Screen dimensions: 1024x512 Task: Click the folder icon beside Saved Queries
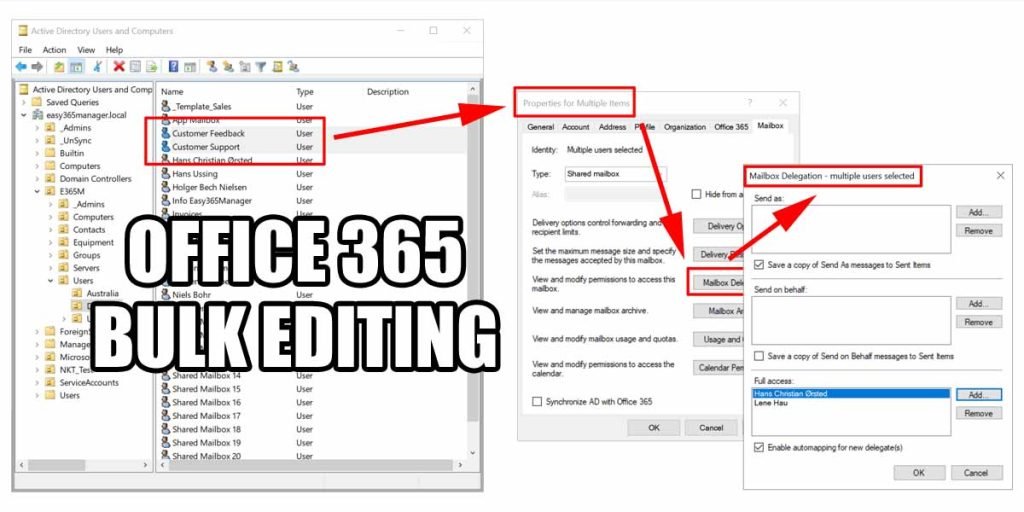point(37,102)
